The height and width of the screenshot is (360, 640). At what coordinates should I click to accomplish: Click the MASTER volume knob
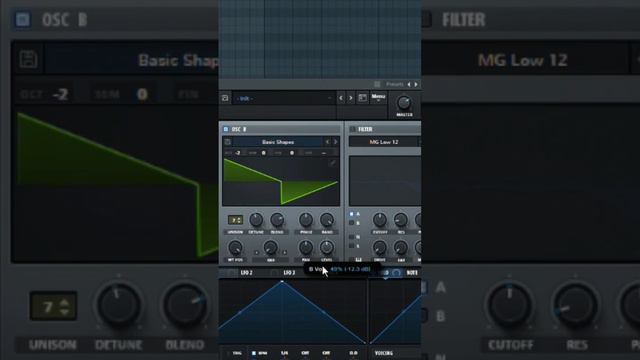404,102
